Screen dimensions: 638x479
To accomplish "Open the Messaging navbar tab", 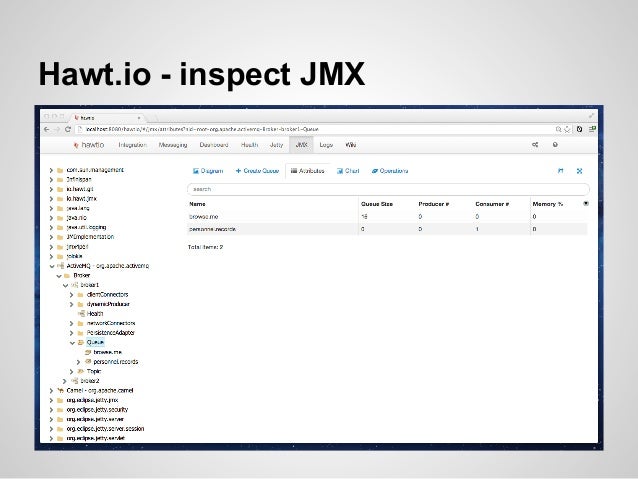I will 173,145.
